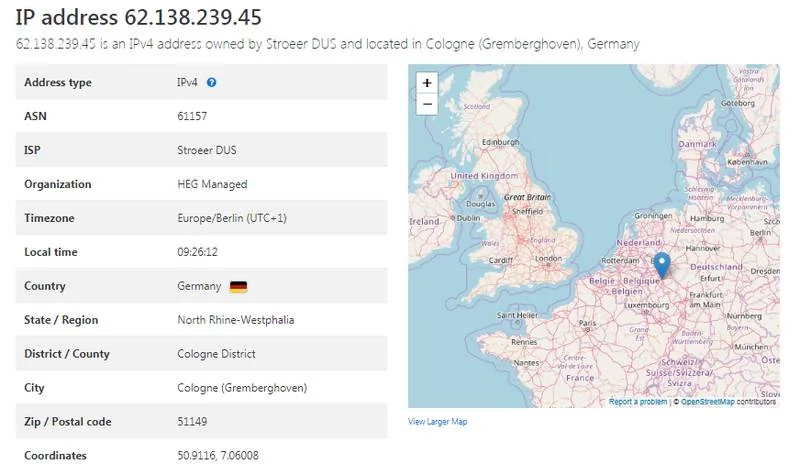Image resolution: width=800 pixels, height=475 pixels.
Task: Click the help question mark beside IPv4
Action: (212, 82)
